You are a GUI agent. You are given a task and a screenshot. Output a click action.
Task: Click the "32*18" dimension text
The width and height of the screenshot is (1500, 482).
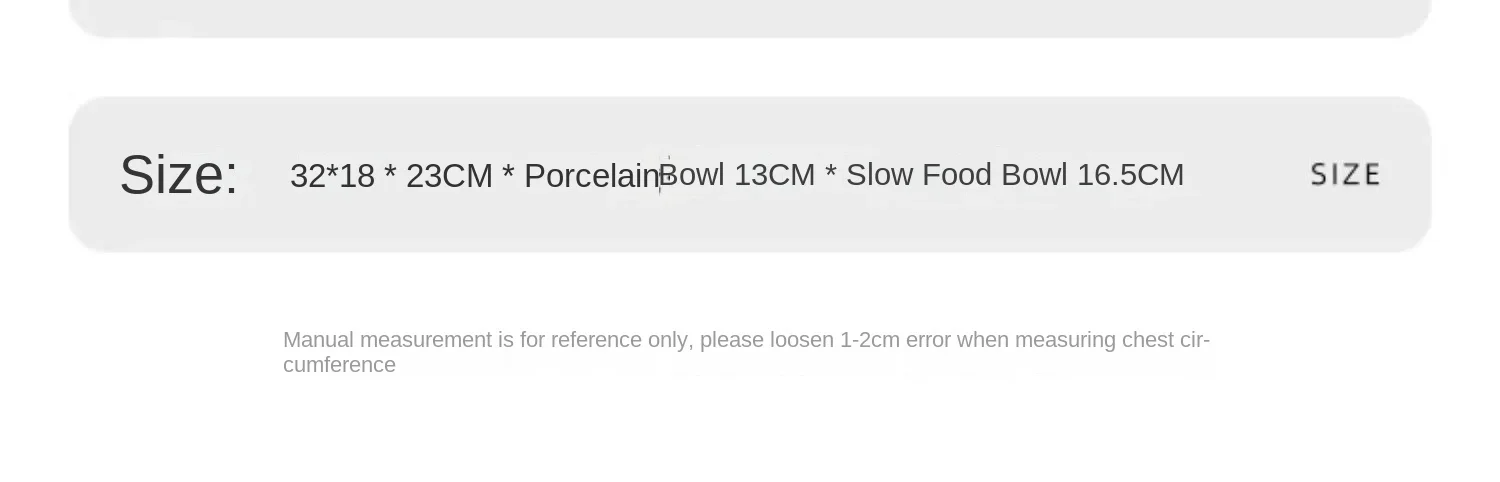point(332,176)
